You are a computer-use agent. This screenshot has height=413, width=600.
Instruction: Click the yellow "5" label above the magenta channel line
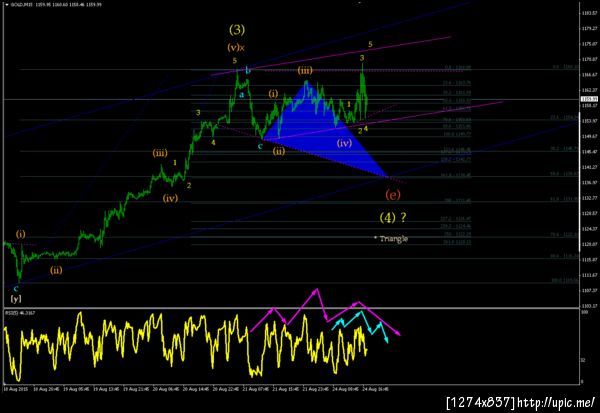click(370, 44)
